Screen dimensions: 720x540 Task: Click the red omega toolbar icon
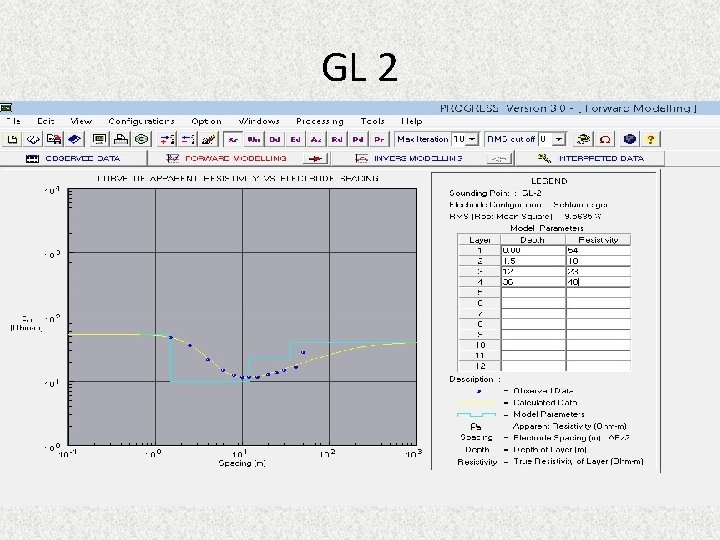point(605,139)
